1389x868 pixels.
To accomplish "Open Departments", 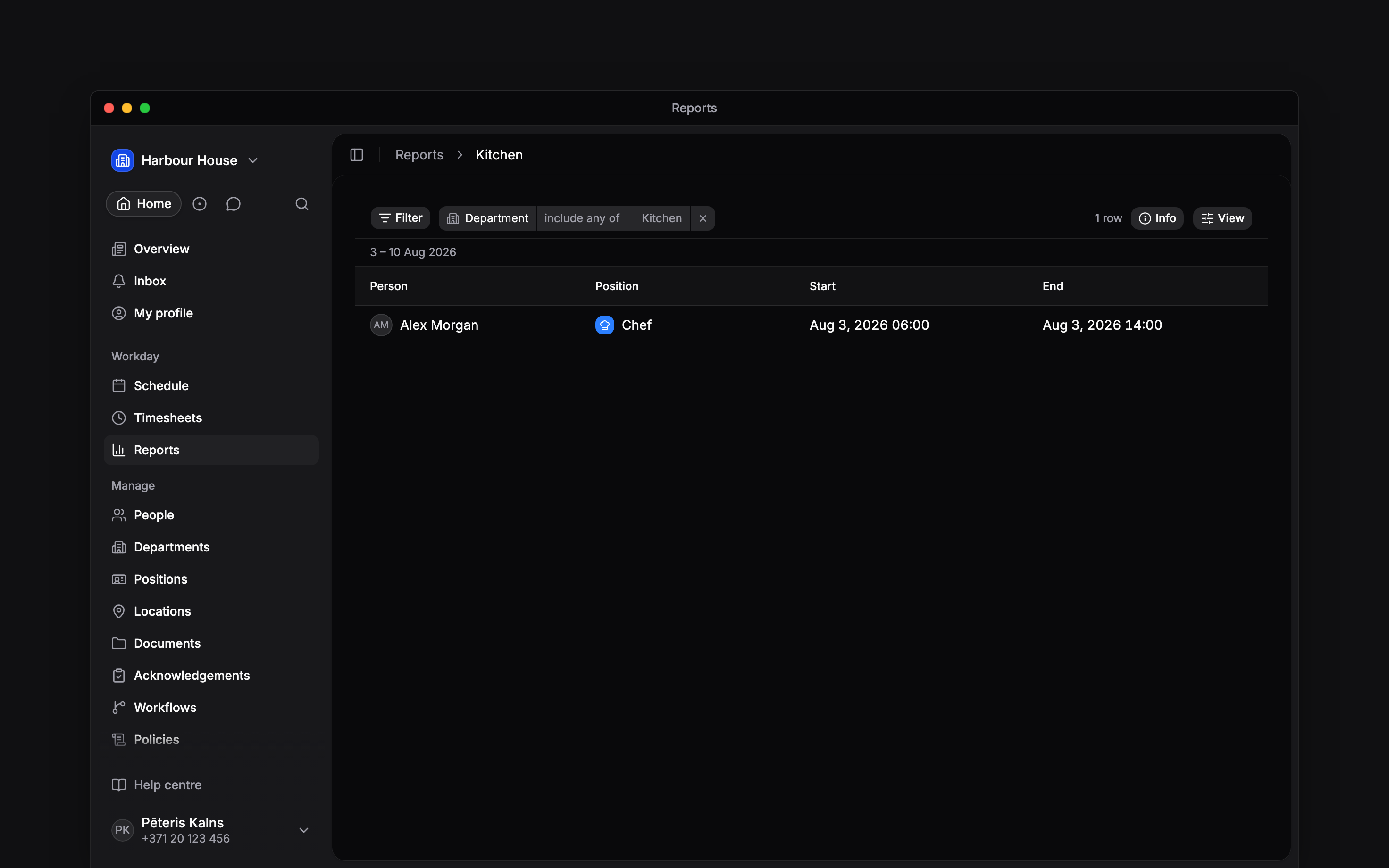I will (211, 547).
